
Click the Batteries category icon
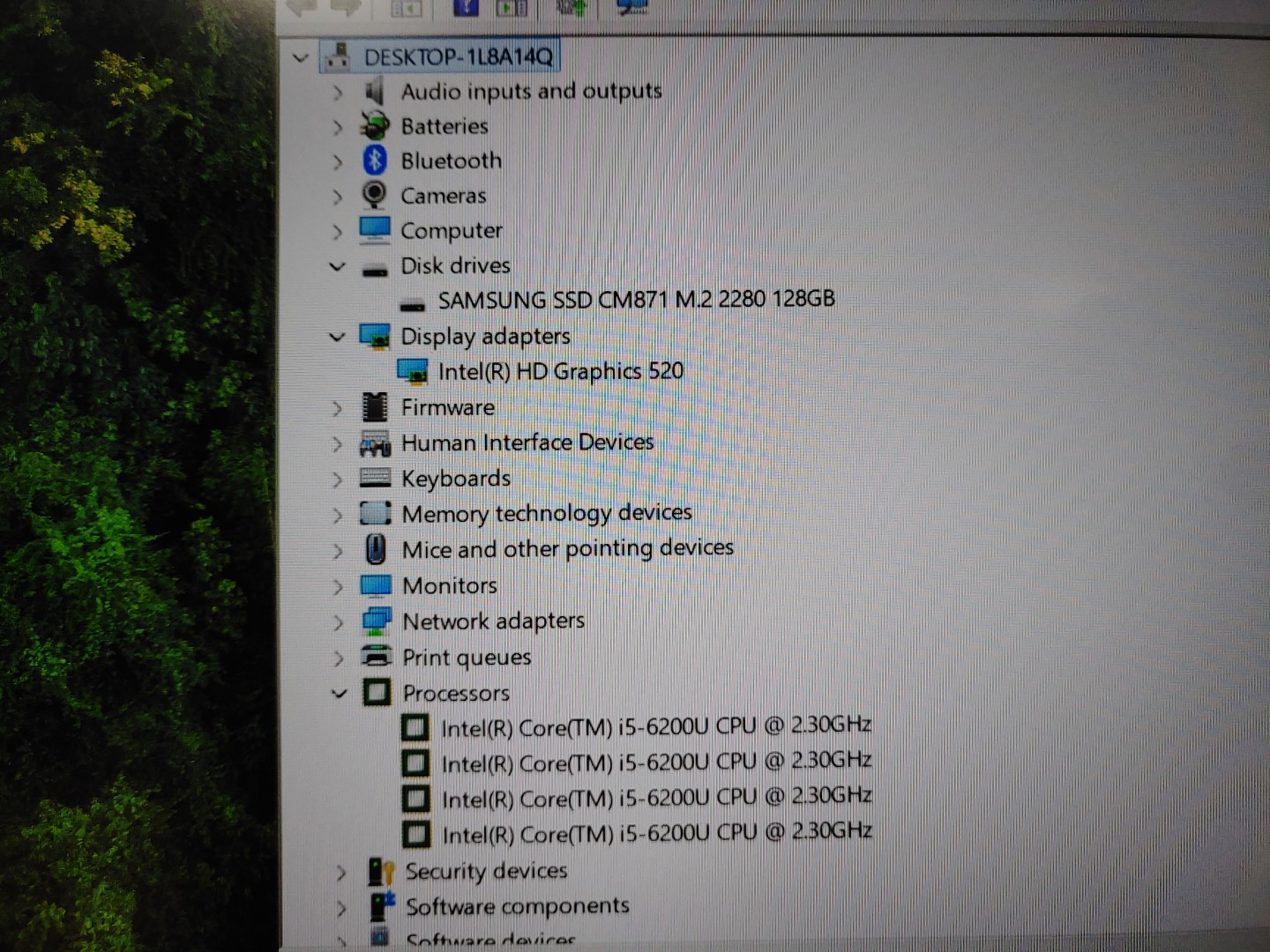click(x=375, y=126)
